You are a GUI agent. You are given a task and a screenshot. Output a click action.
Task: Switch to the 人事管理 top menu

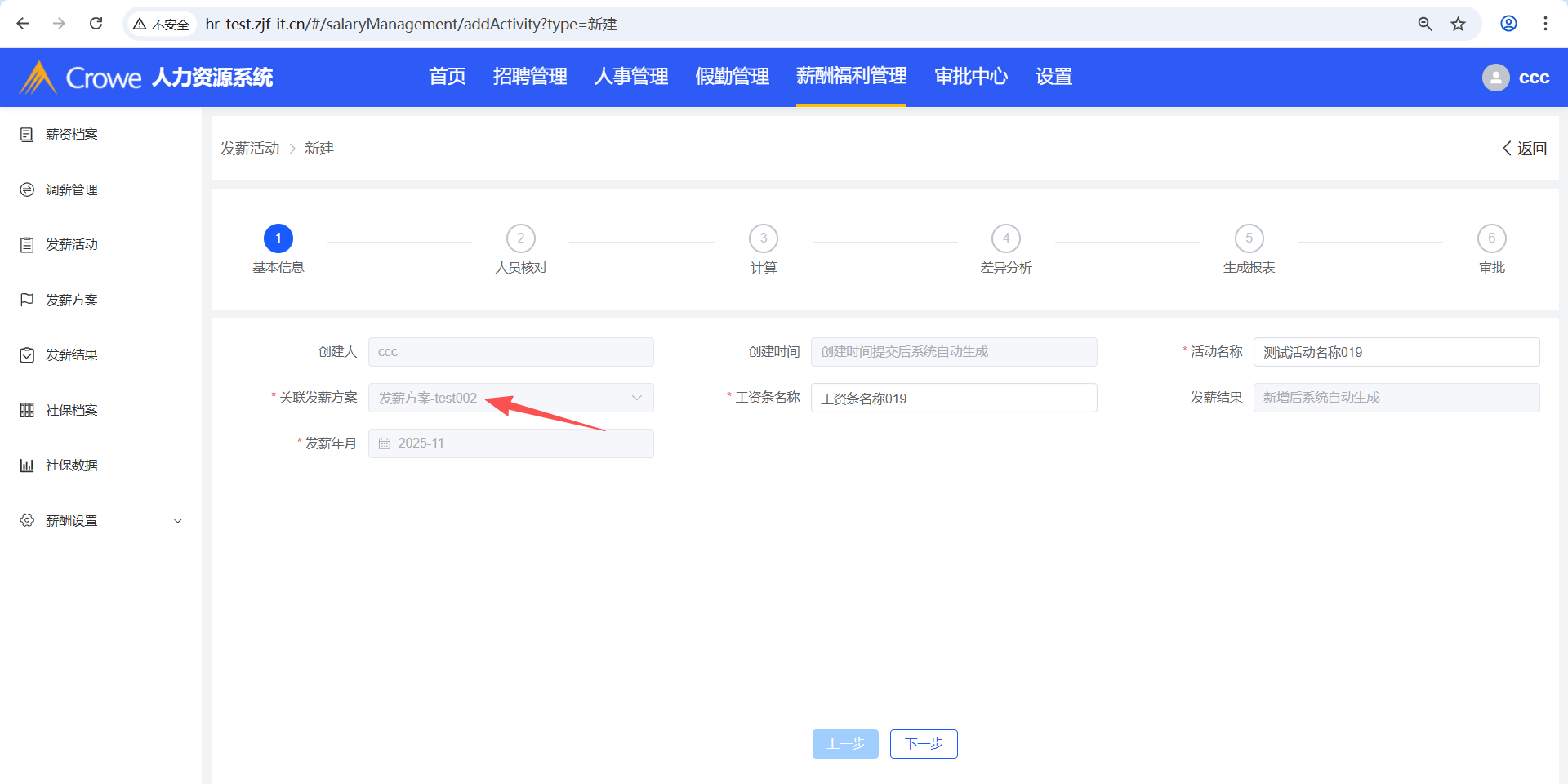[x=630, y=77]
